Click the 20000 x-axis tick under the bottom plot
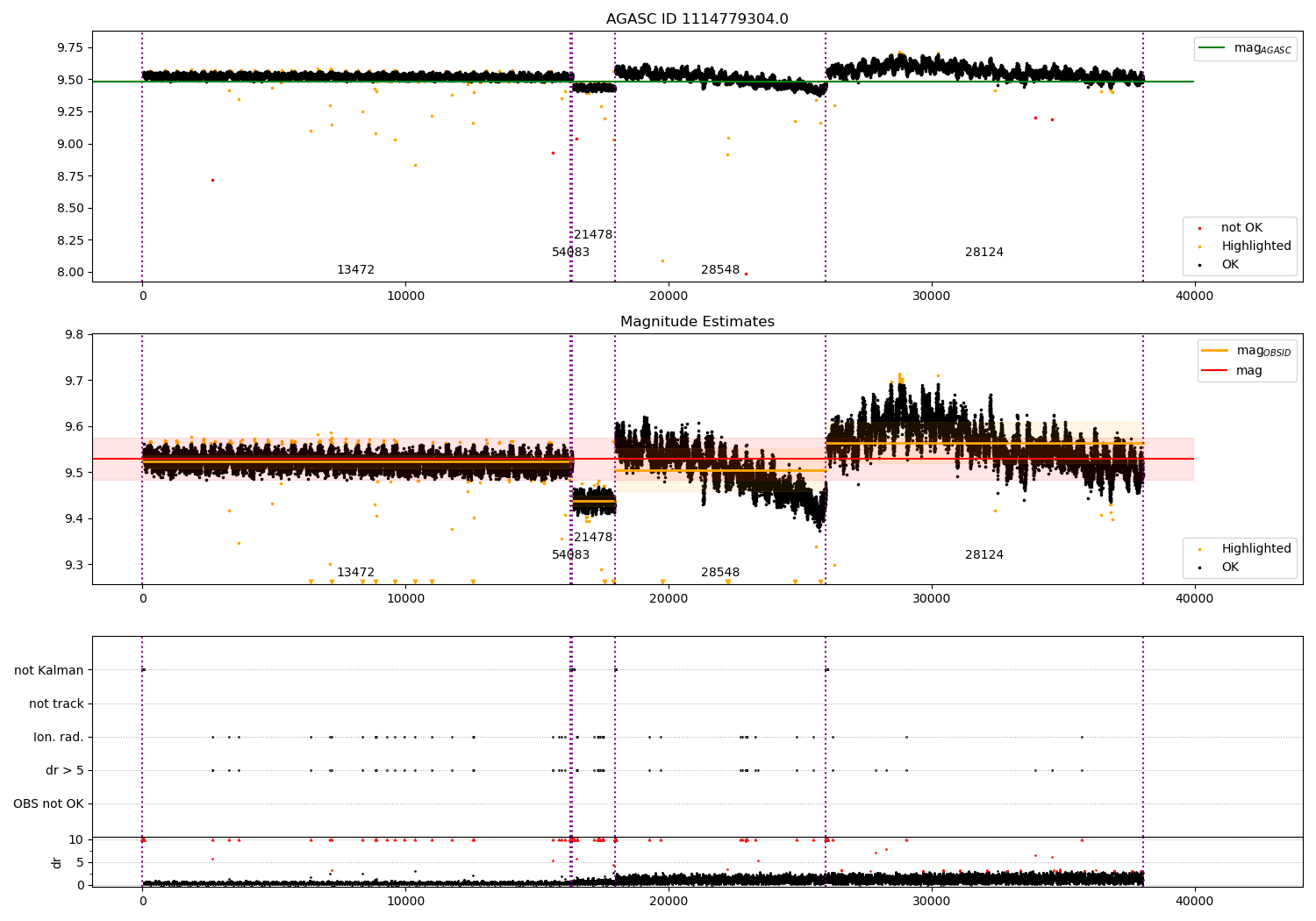The image size is (1316, 921). click(x=669, y=902)
